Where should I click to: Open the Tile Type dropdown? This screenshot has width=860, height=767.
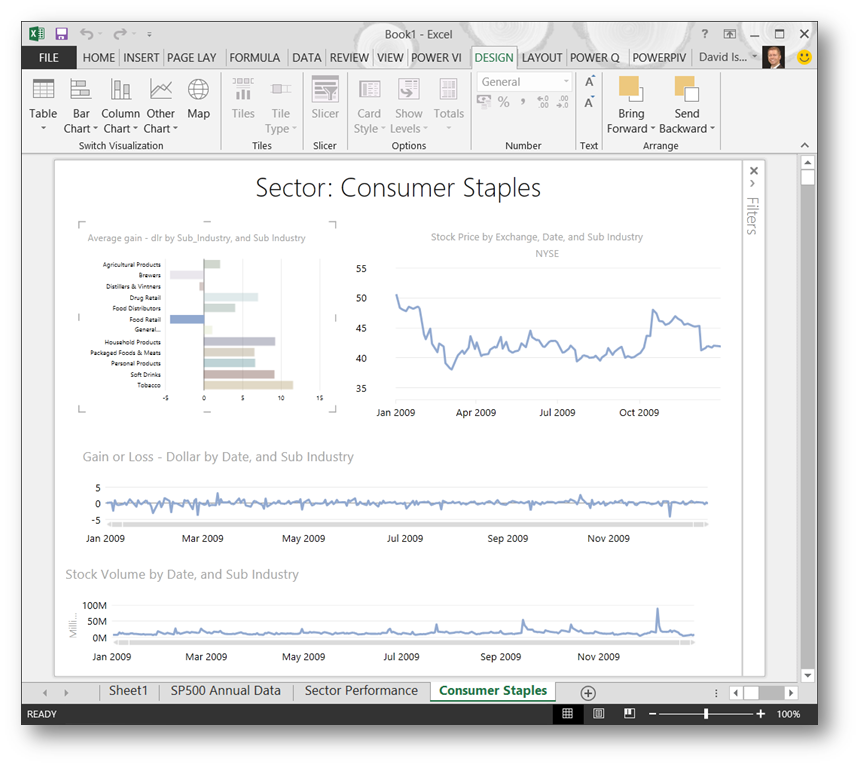280,105
